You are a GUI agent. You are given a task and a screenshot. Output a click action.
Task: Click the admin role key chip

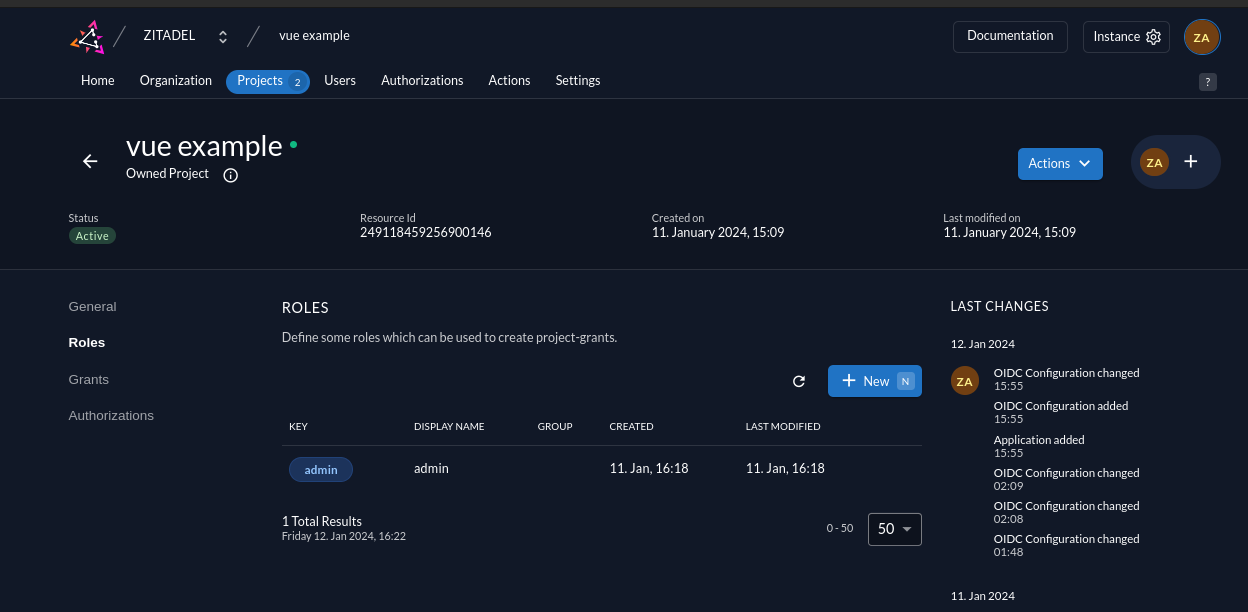click(x=320, y=469)
